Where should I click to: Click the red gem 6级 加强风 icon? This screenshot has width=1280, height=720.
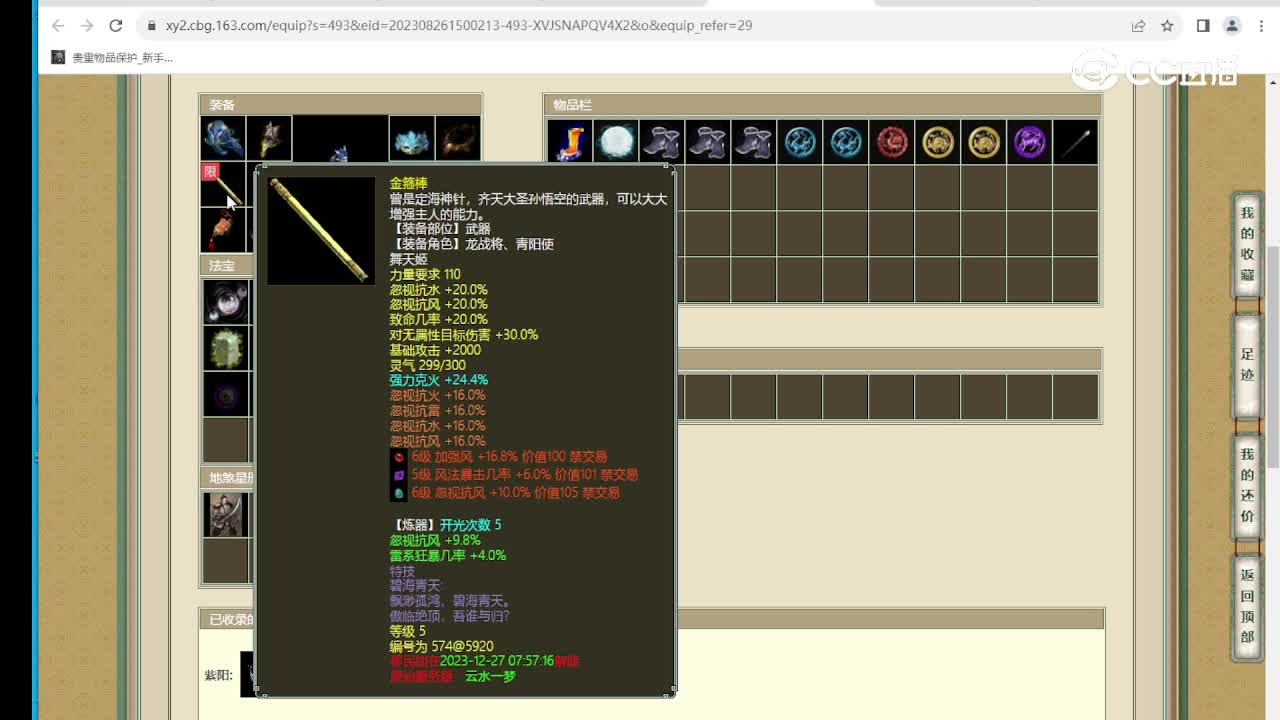coord(399,457)
